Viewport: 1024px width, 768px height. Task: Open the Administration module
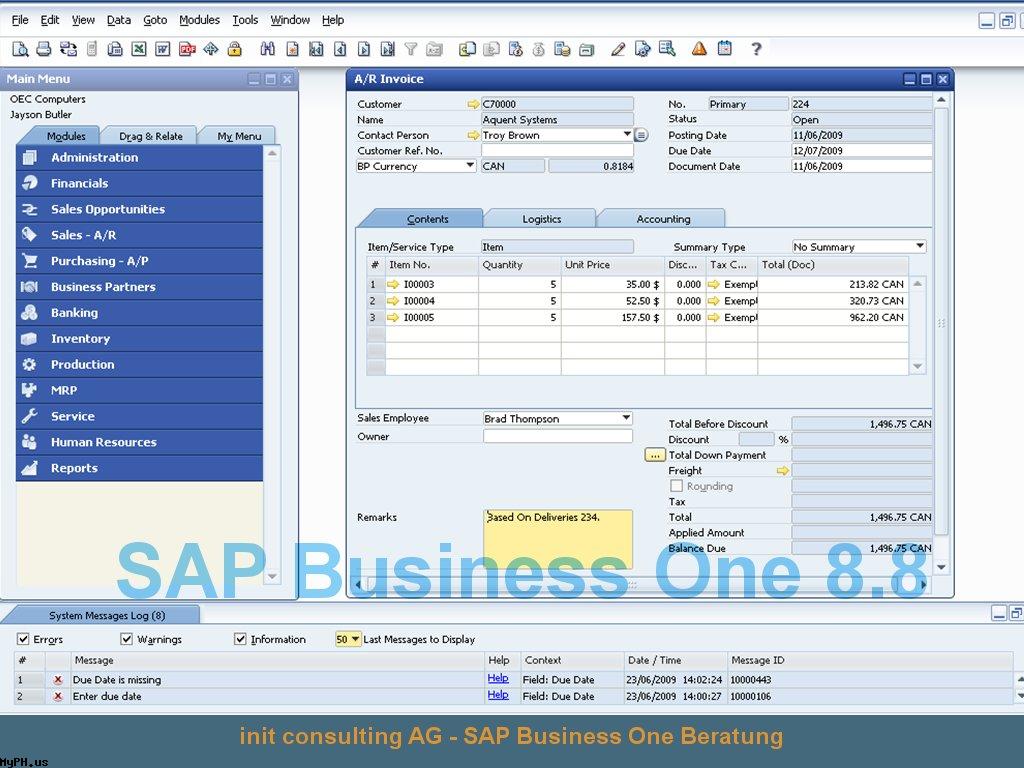point(139,157)
